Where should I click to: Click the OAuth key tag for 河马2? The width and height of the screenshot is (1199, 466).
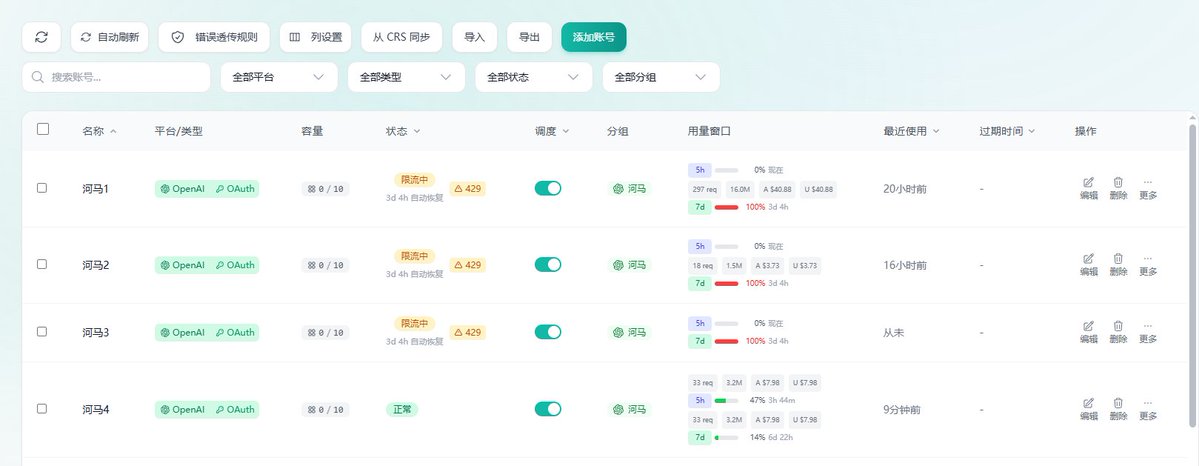pos(236,265)
